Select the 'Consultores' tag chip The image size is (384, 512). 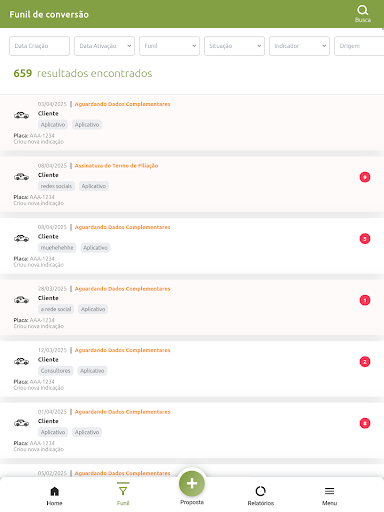click(x=56, y=371)
